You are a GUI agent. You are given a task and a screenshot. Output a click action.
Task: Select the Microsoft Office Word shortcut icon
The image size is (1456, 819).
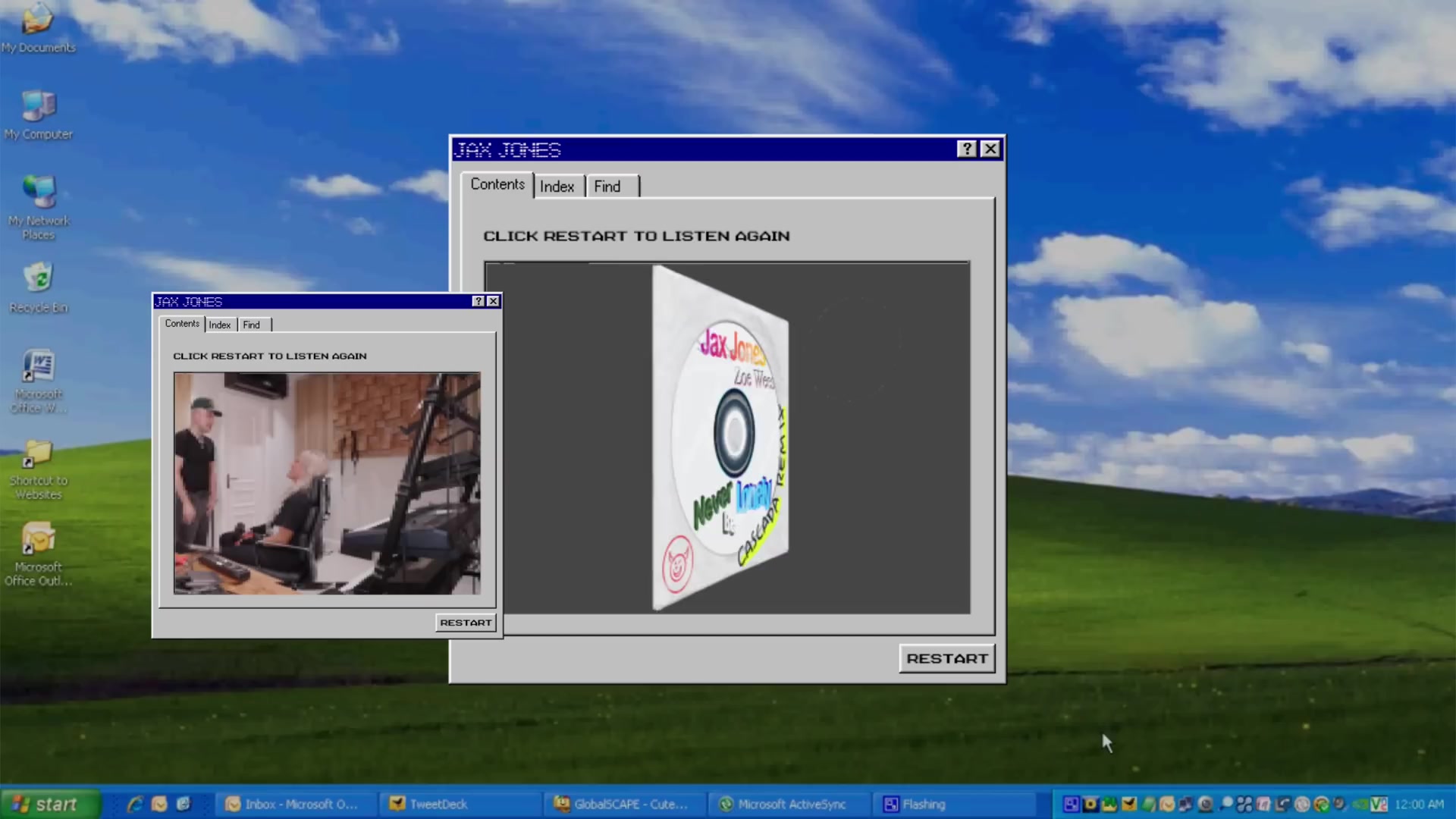[x=38, y=381]
